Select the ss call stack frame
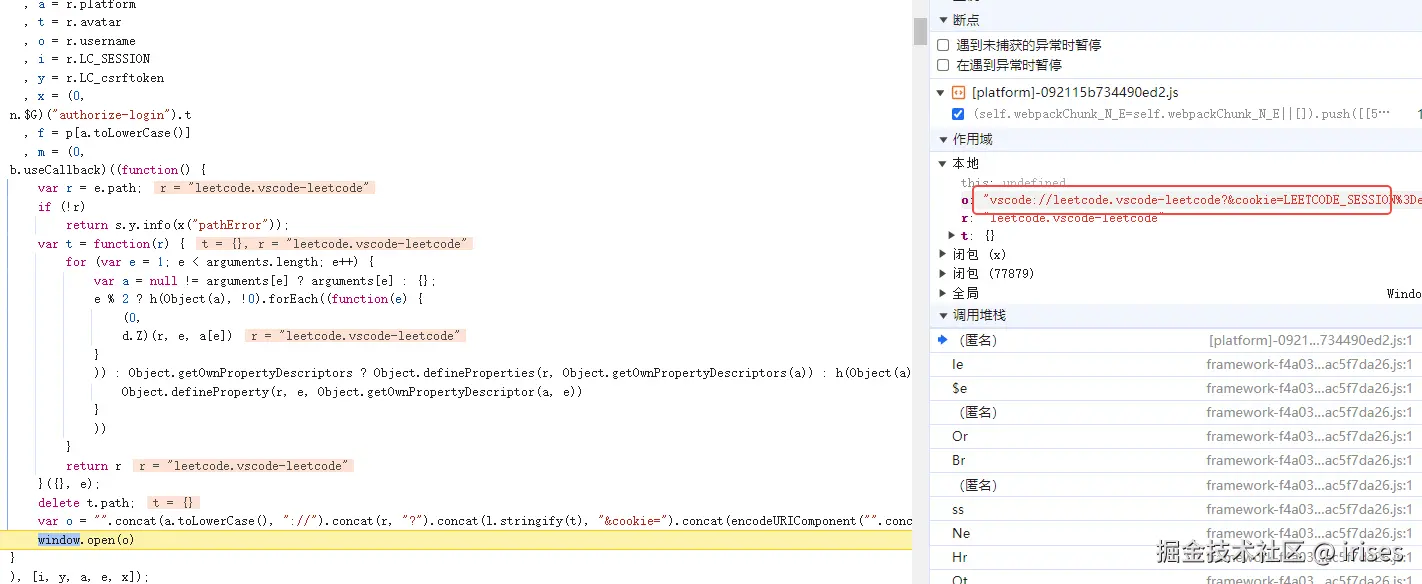 (x=1176, y=509)
